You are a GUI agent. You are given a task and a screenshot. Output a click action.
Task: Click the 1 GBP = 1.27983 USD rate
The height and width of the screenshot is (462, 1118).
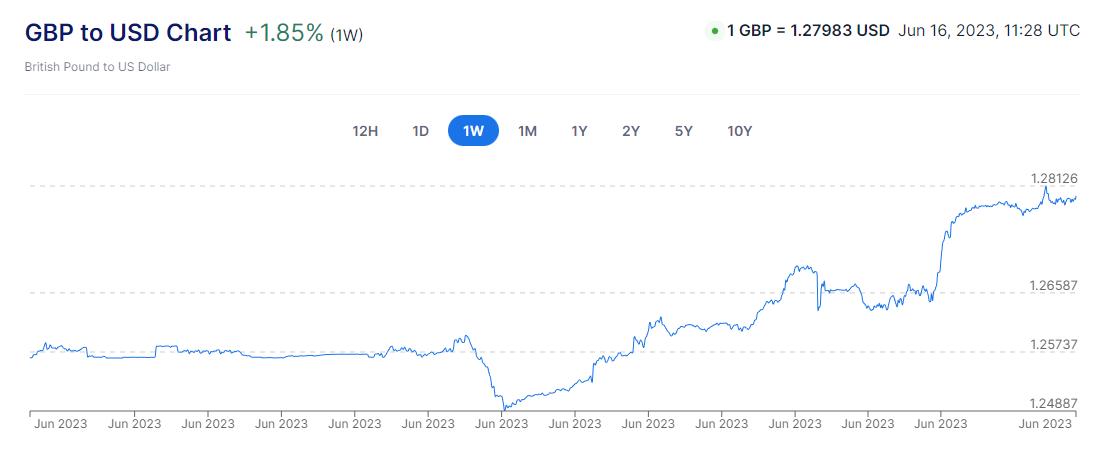pos(808,31)
